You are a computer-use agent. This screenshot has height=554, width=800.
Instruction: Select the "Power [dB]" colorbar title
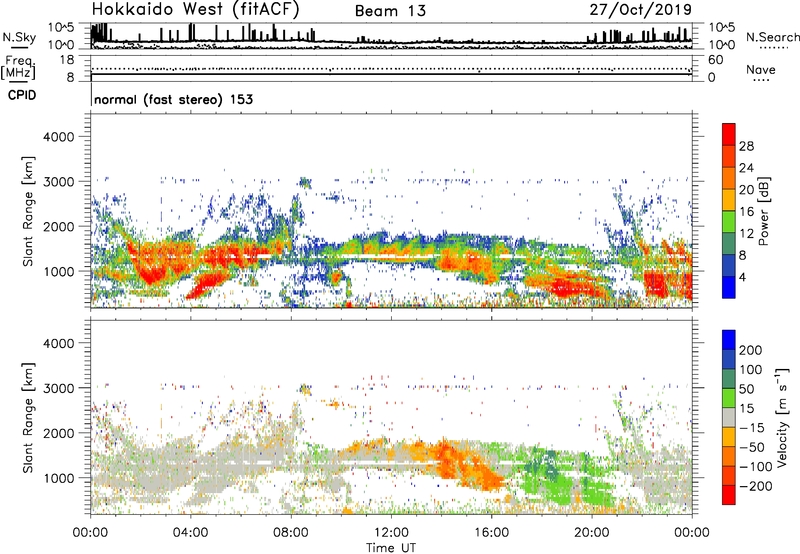(763, 211)
